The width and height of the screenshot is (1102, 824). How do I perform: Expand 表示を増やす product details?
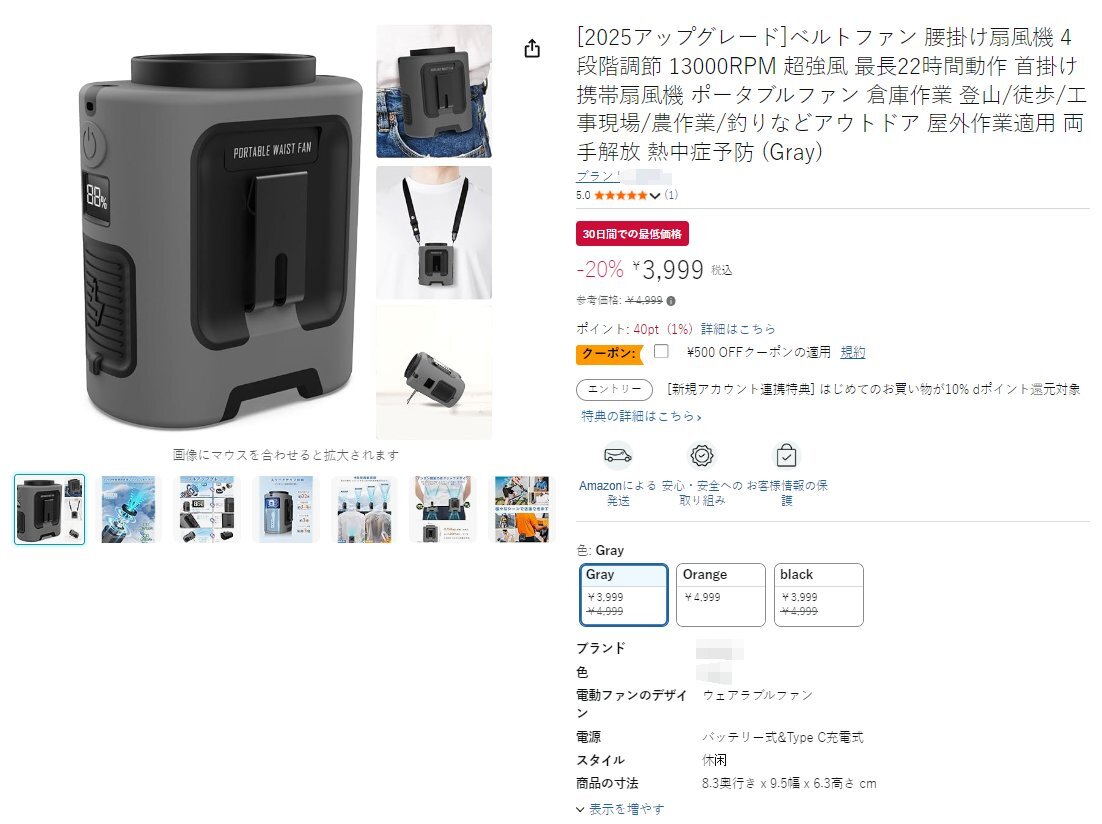tap(620, 809)
